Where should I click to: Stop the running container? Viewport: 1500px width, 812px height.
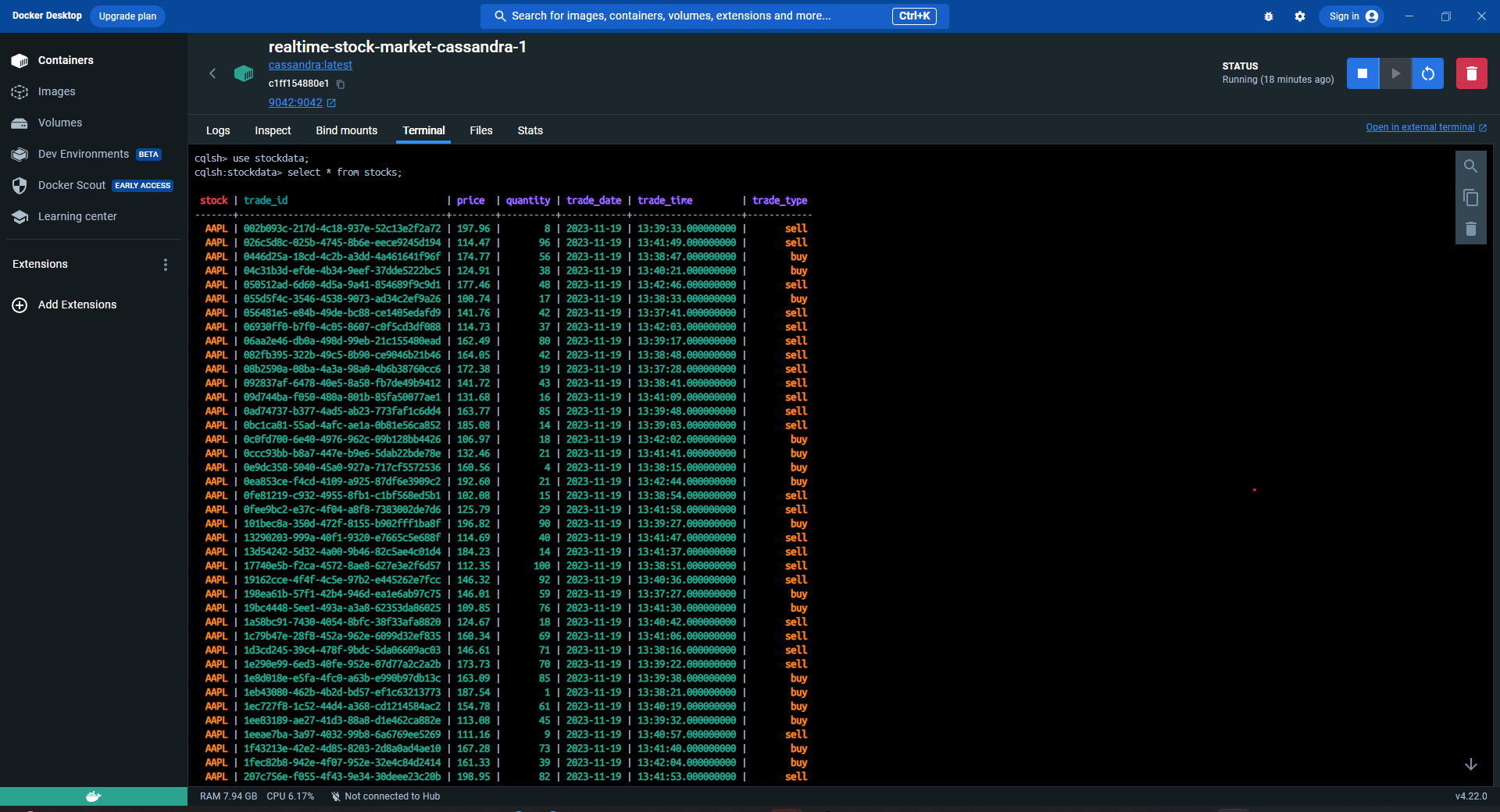1362,73
